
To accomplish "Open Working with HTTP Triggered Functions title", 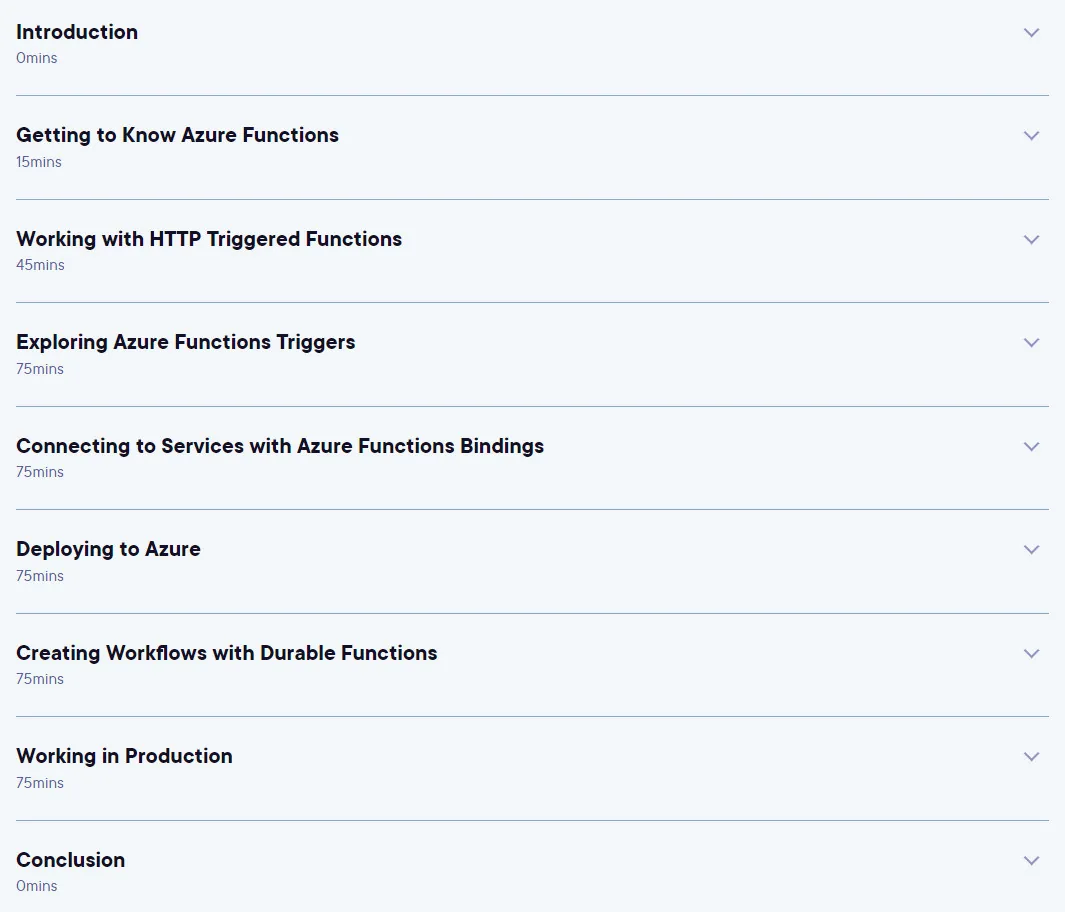I will pos(209,239).
